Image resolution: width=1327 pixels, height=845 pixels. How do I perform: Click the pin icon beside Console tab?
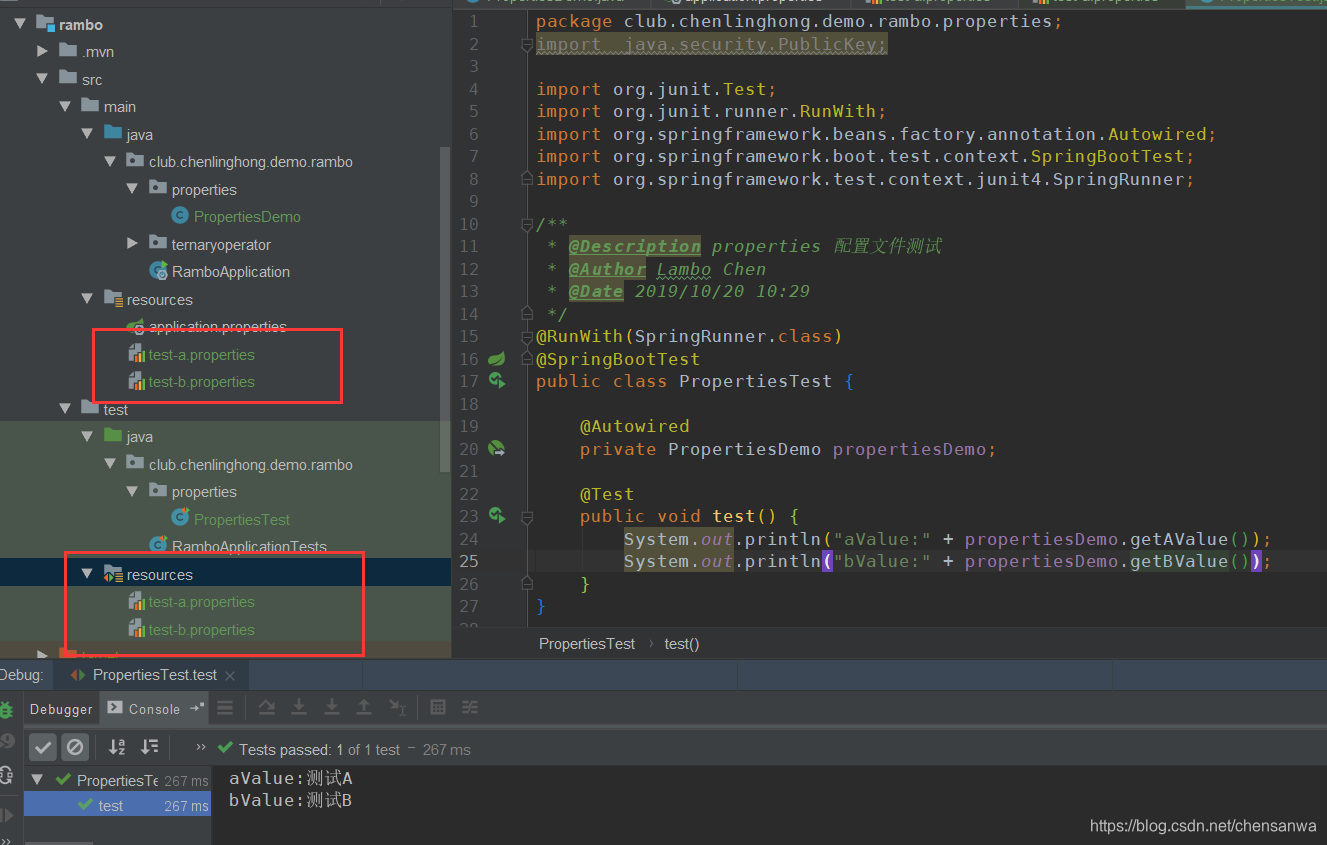(197, 706)
